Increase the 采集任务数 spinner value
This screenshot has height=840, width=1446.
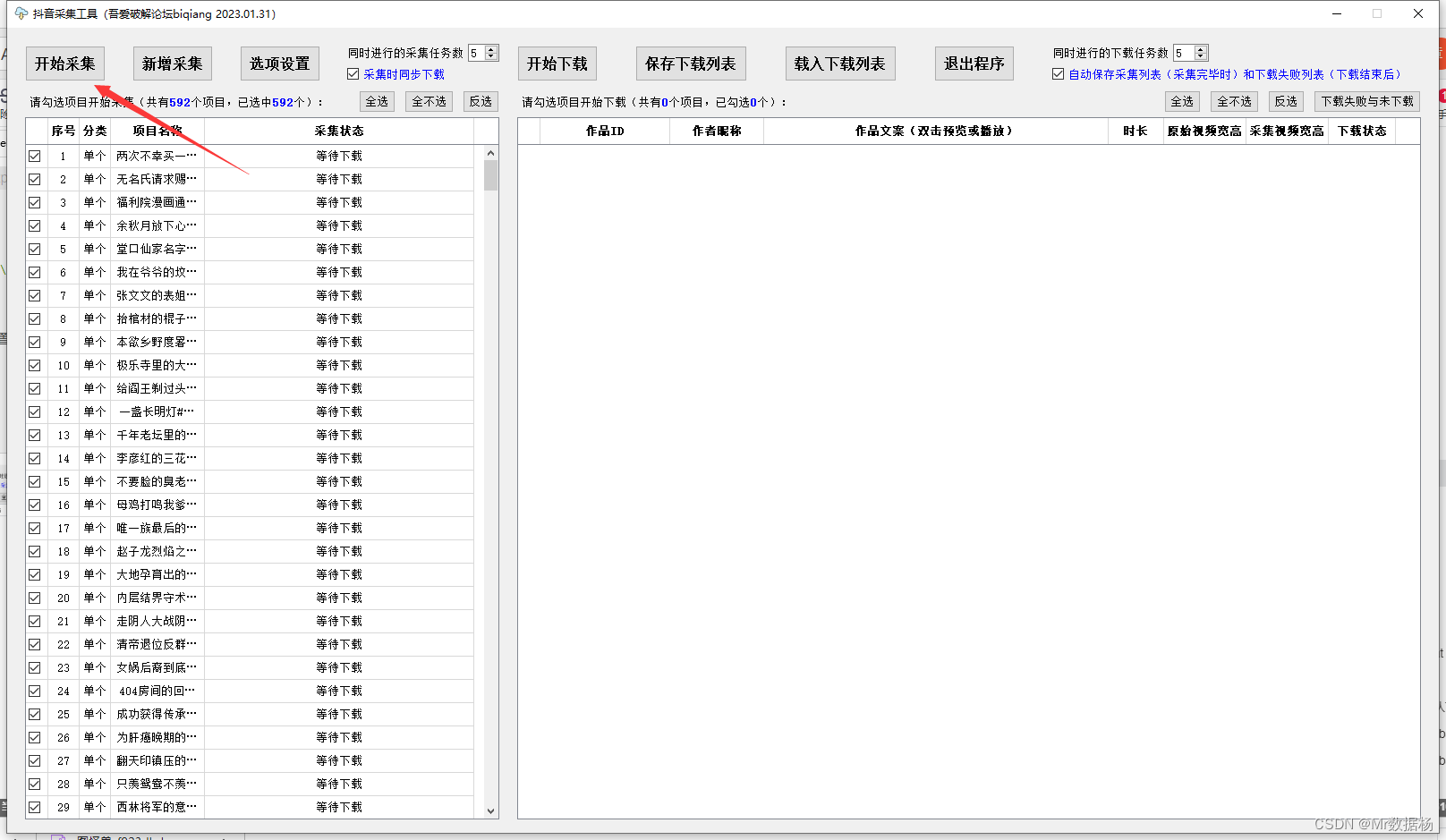[491, 49]
